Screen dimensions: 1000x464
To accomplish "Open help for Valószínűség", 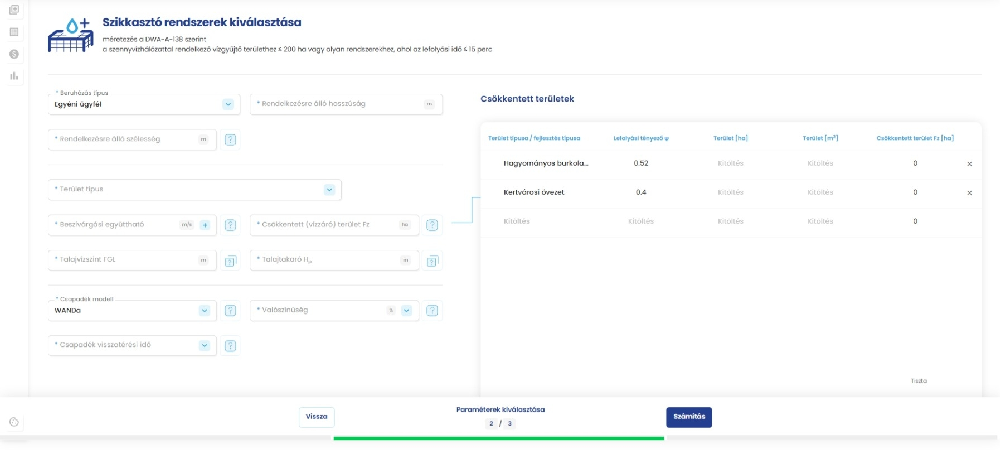I will point(432,310).
